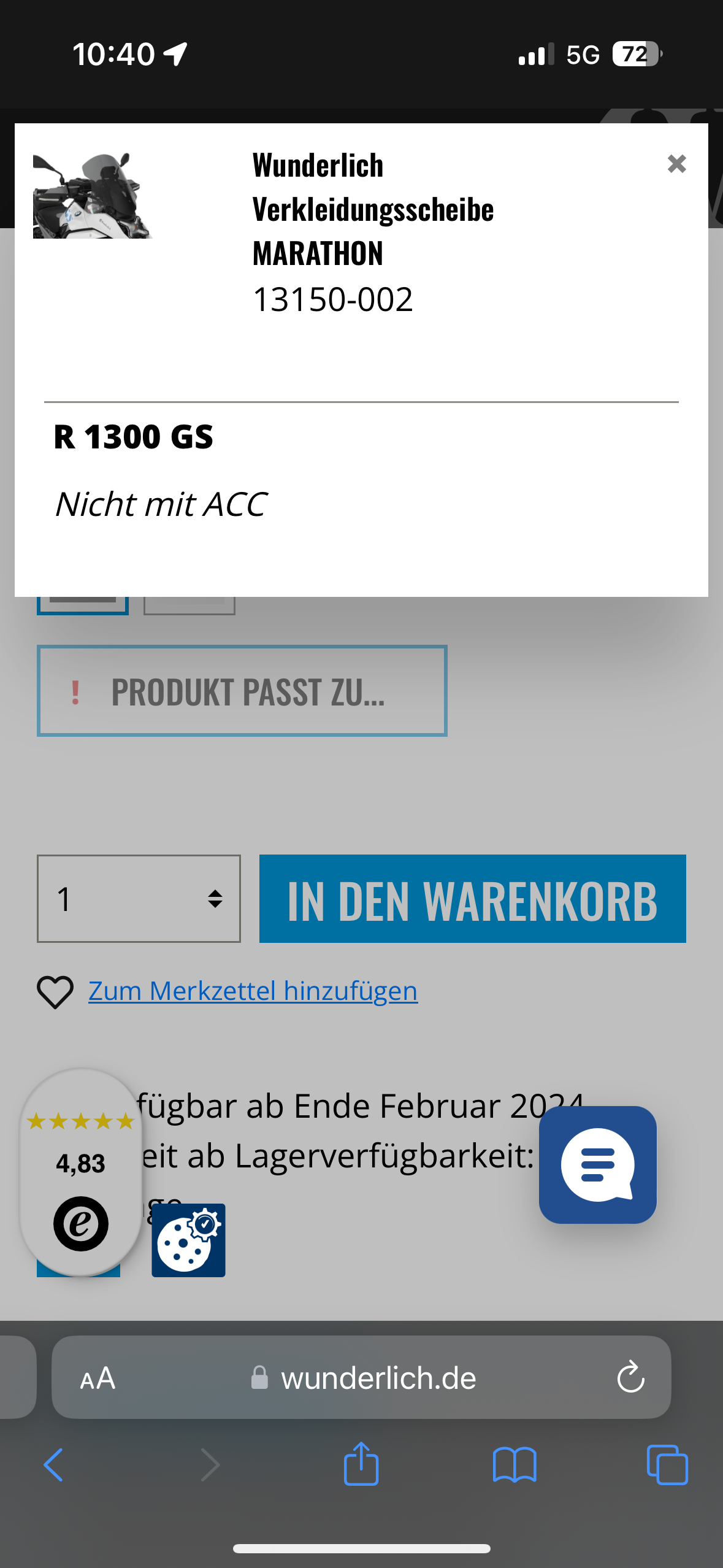Show open Safari tabs

(x=667, y=1465)
